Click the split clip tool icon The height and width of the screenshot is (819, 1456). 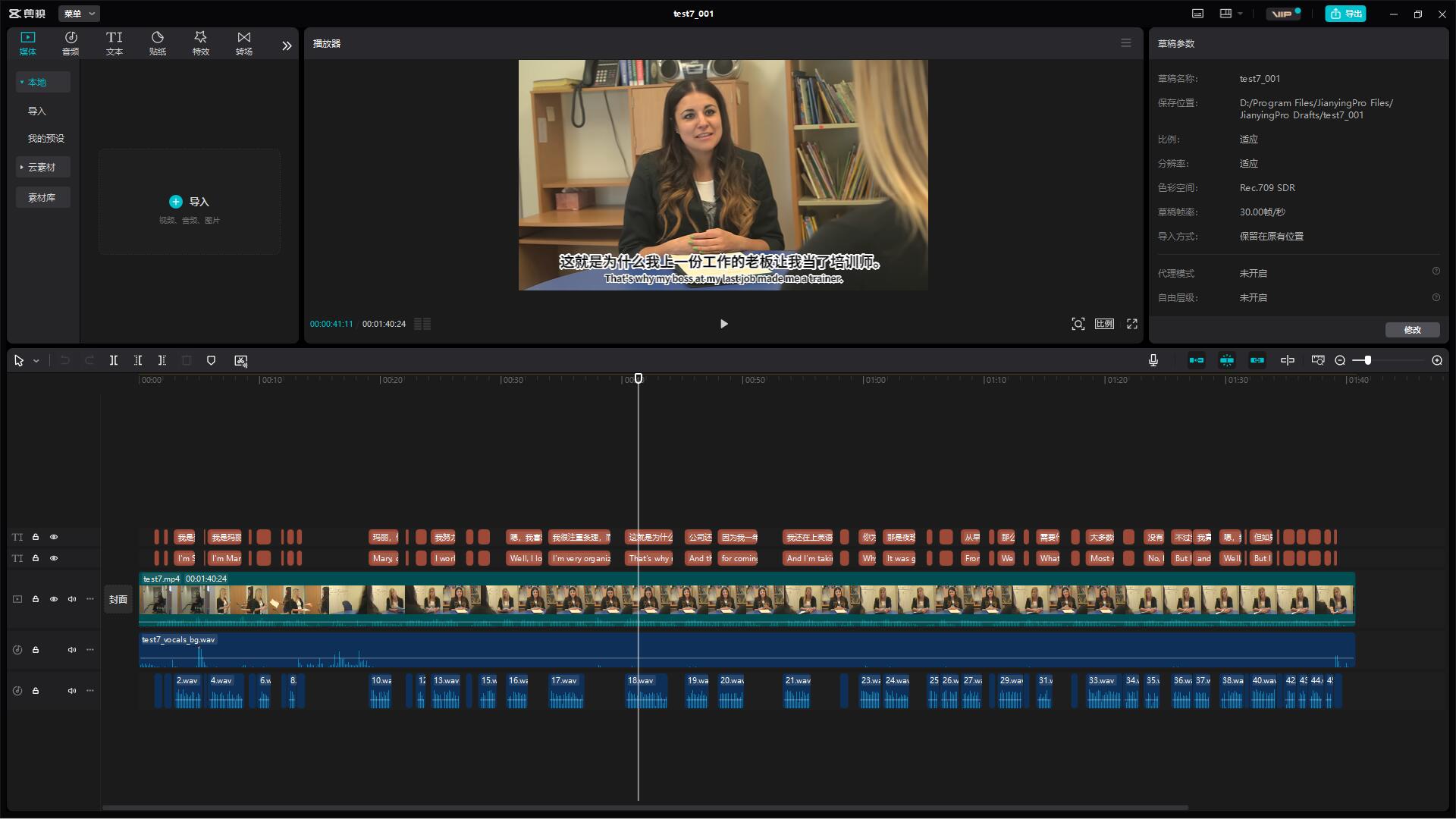click(114, 361)
